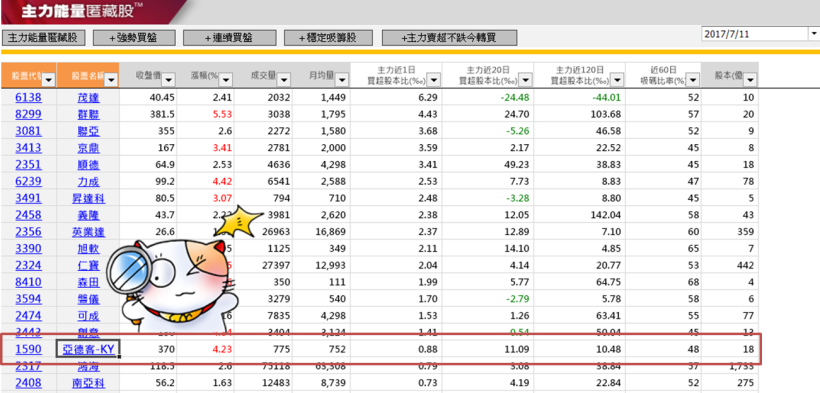Open the 股票名稱 column filter arrow
Viewport: 820px width, 393px height.
tap(111, 80)
